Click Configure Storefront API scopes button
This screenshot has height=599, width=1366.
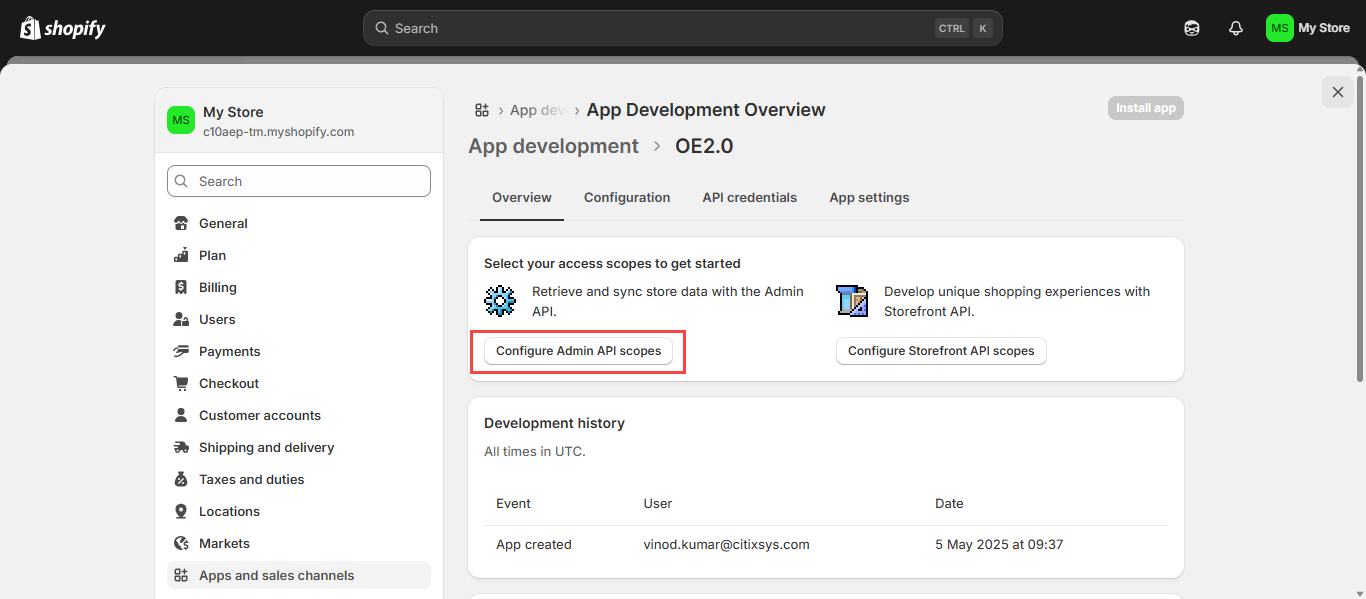coord(941,351)
